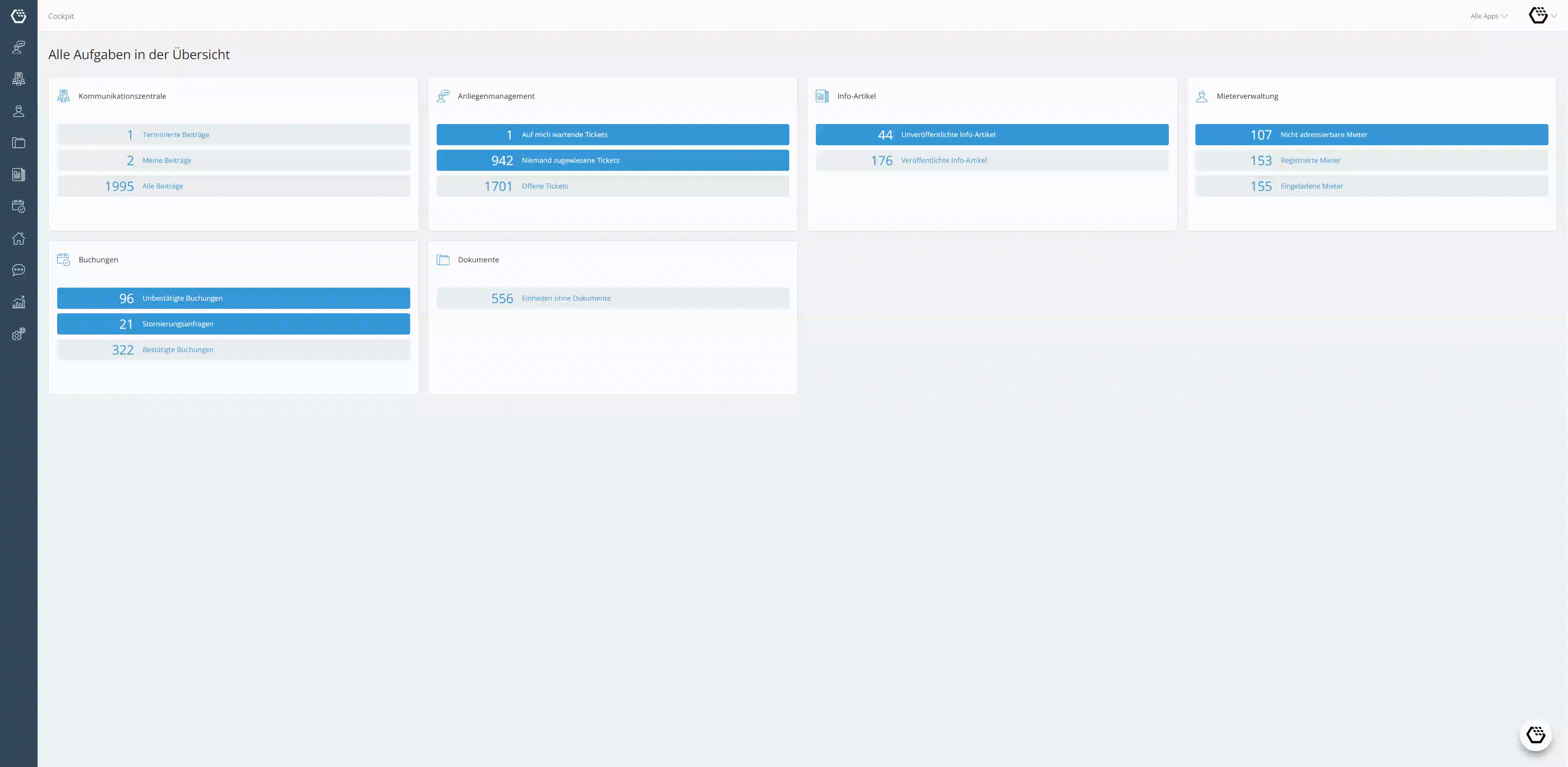
Task: Click the Info-Artikel card icon
Action: tap(822, 96)
